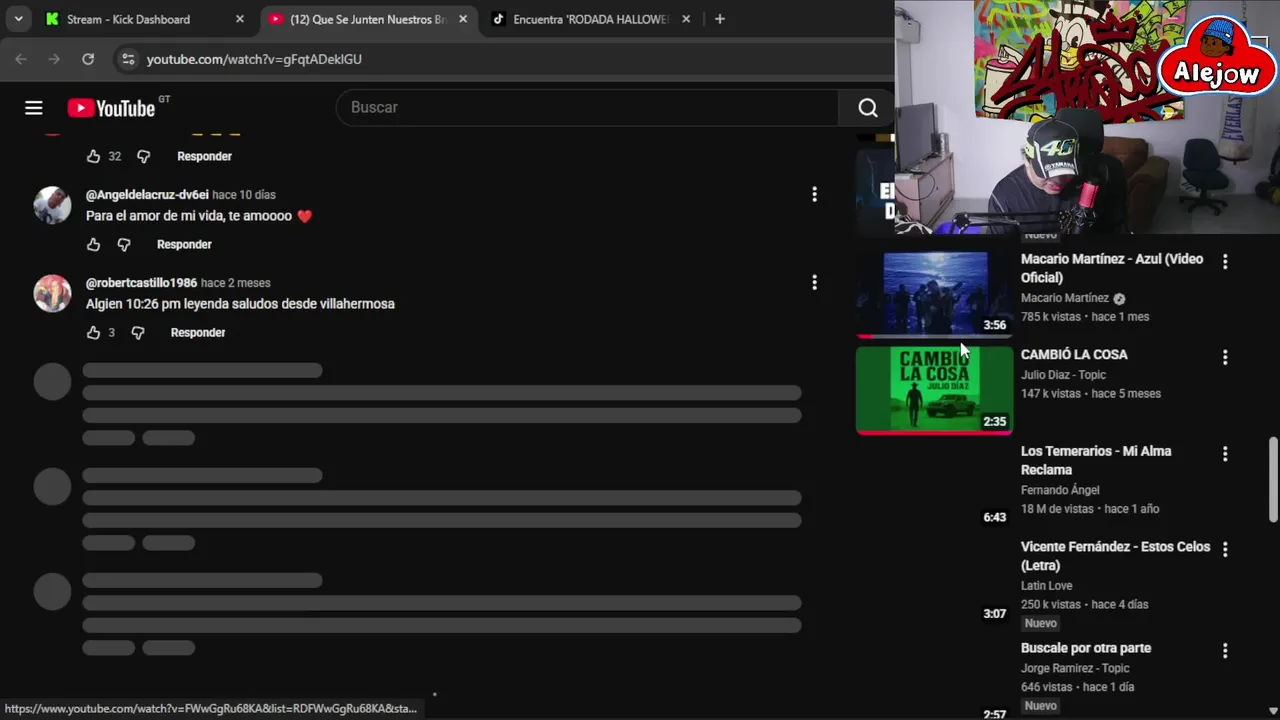The image size is (1280, 720).
Task: Close the TikTok browser tab
Action: coord(687,19)
